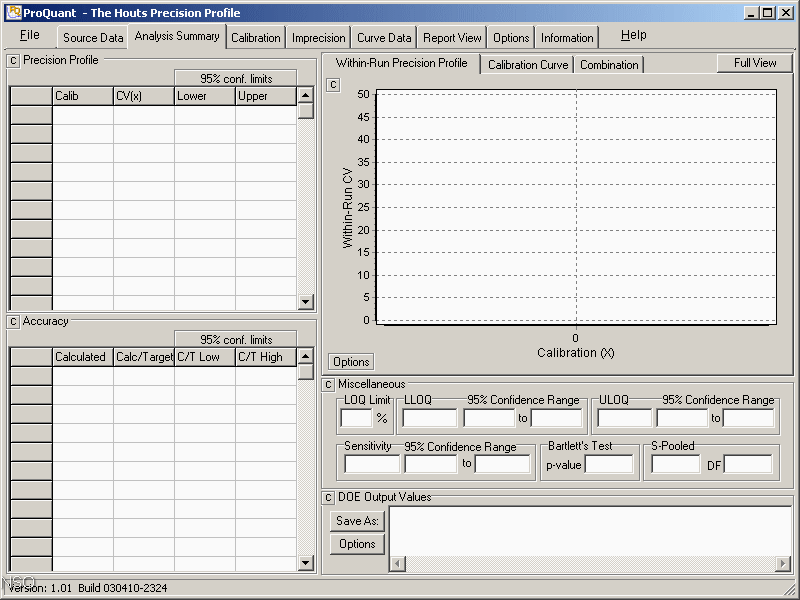Click the ULOQ confidence range upper field
This screenshot has height=600, width=800.
tap(748, 418)
